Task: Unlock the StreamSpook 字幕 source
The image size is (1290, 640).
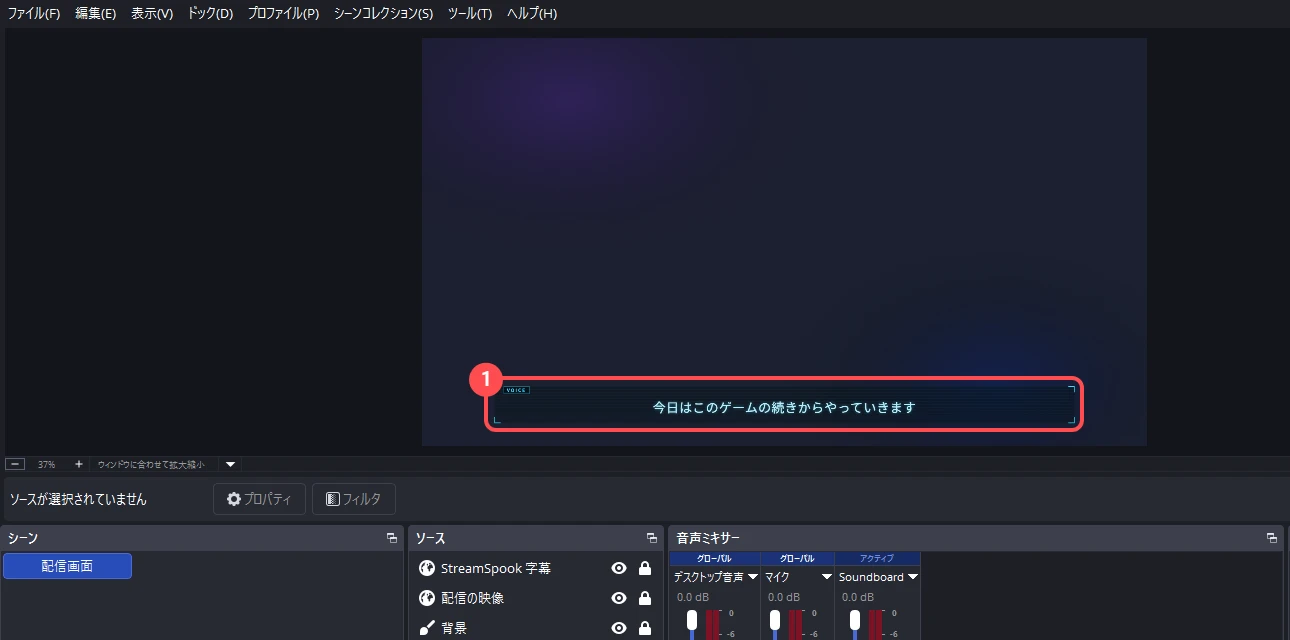Action: [645, 568]
